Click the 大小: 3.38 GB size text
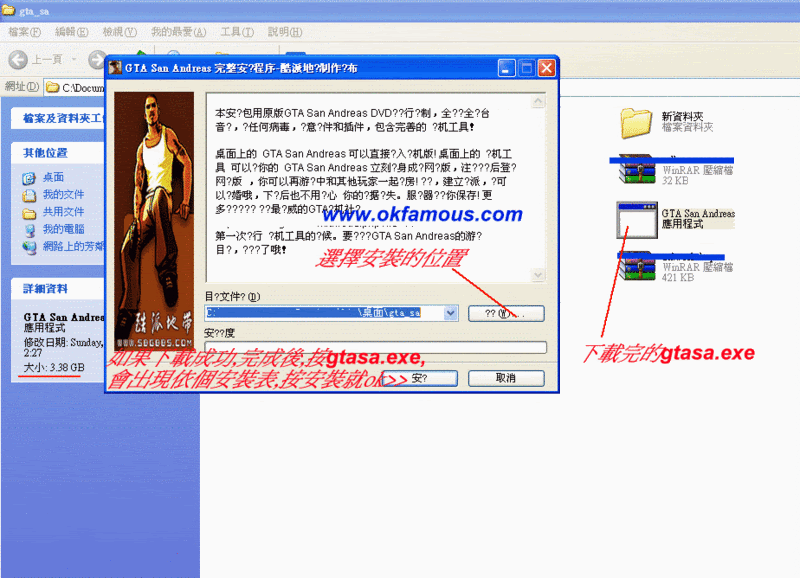The image size is (800, 578). coord(54,367)
